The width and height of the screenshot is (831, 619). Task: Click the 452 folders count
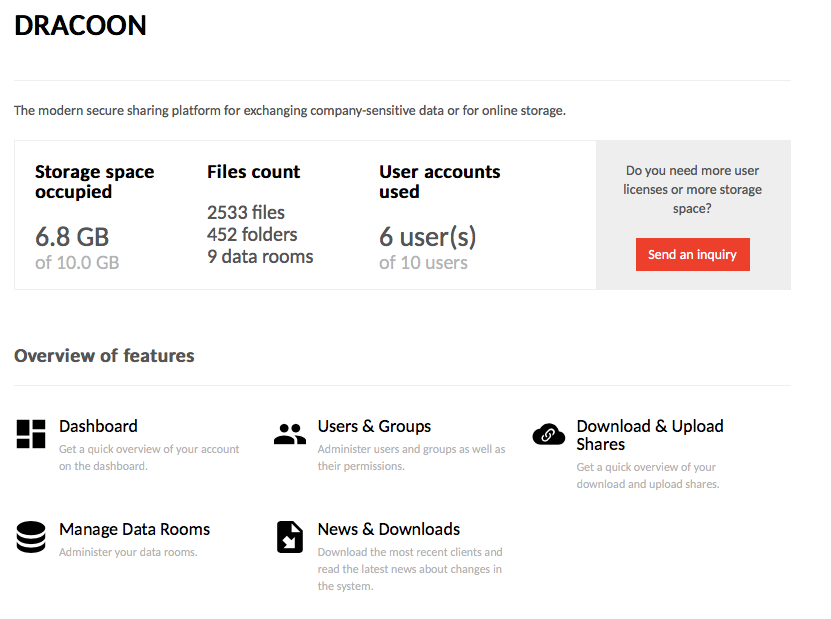click(x=252, y=235)
